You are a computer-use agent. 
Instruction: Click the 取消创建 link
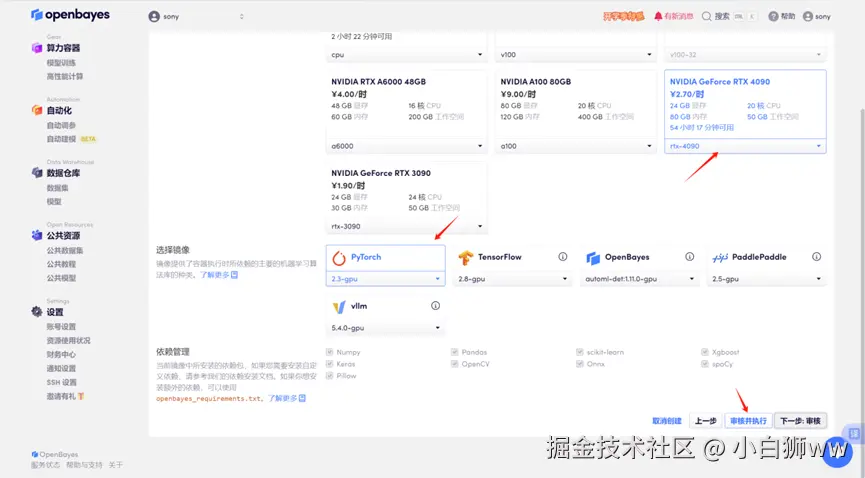coord(666,421)
